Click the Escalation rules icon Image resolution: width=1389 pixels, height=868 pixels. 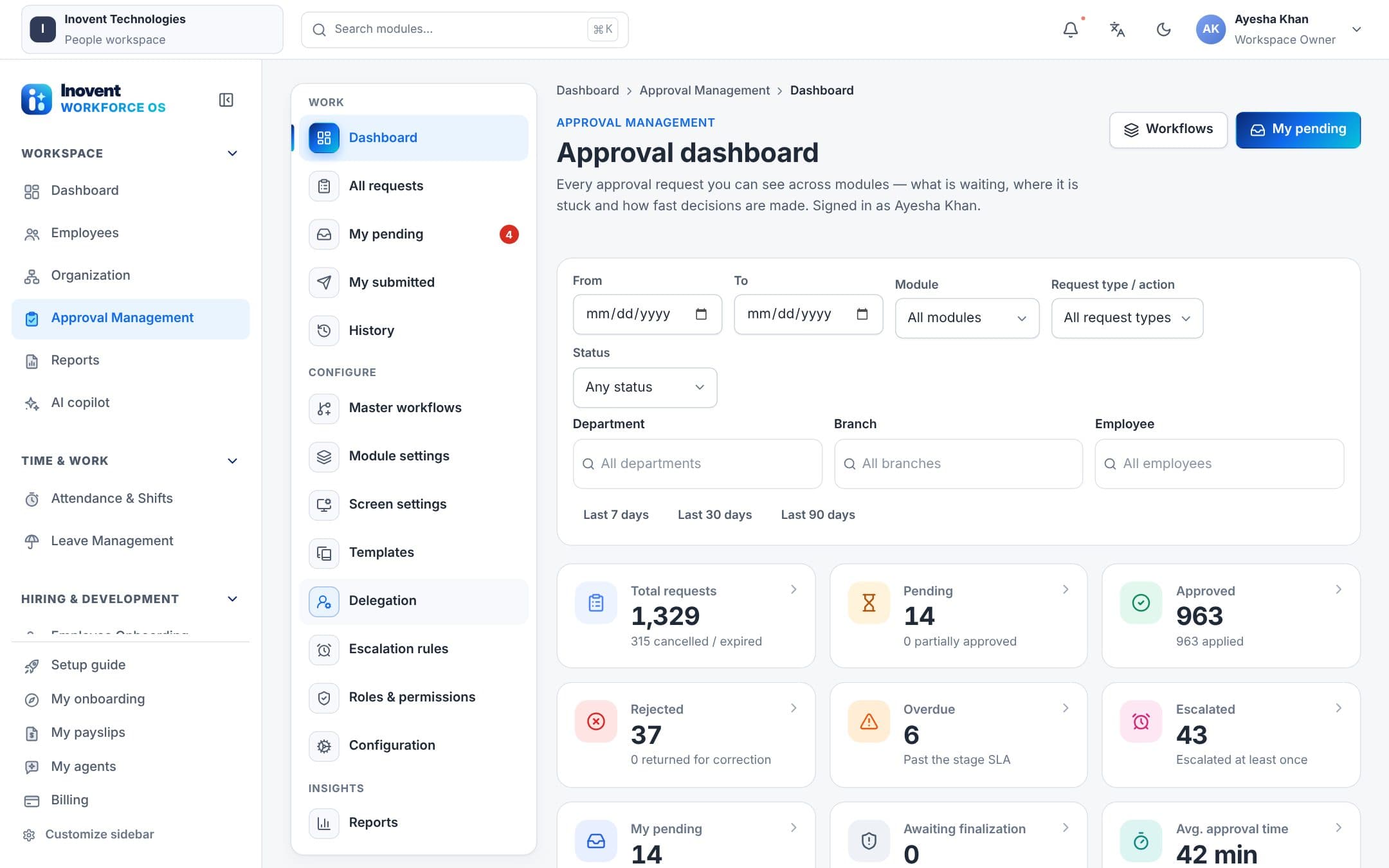click(x=324, y=649)
